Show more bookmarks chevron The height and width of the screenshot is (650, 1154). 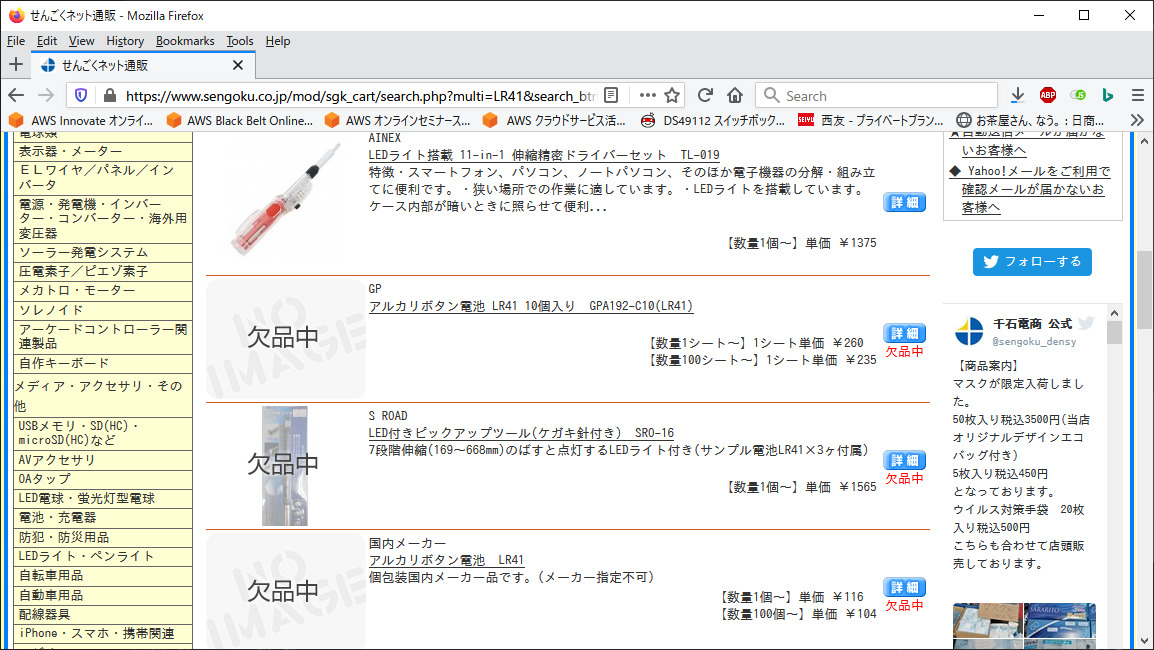pos(1138,120)
